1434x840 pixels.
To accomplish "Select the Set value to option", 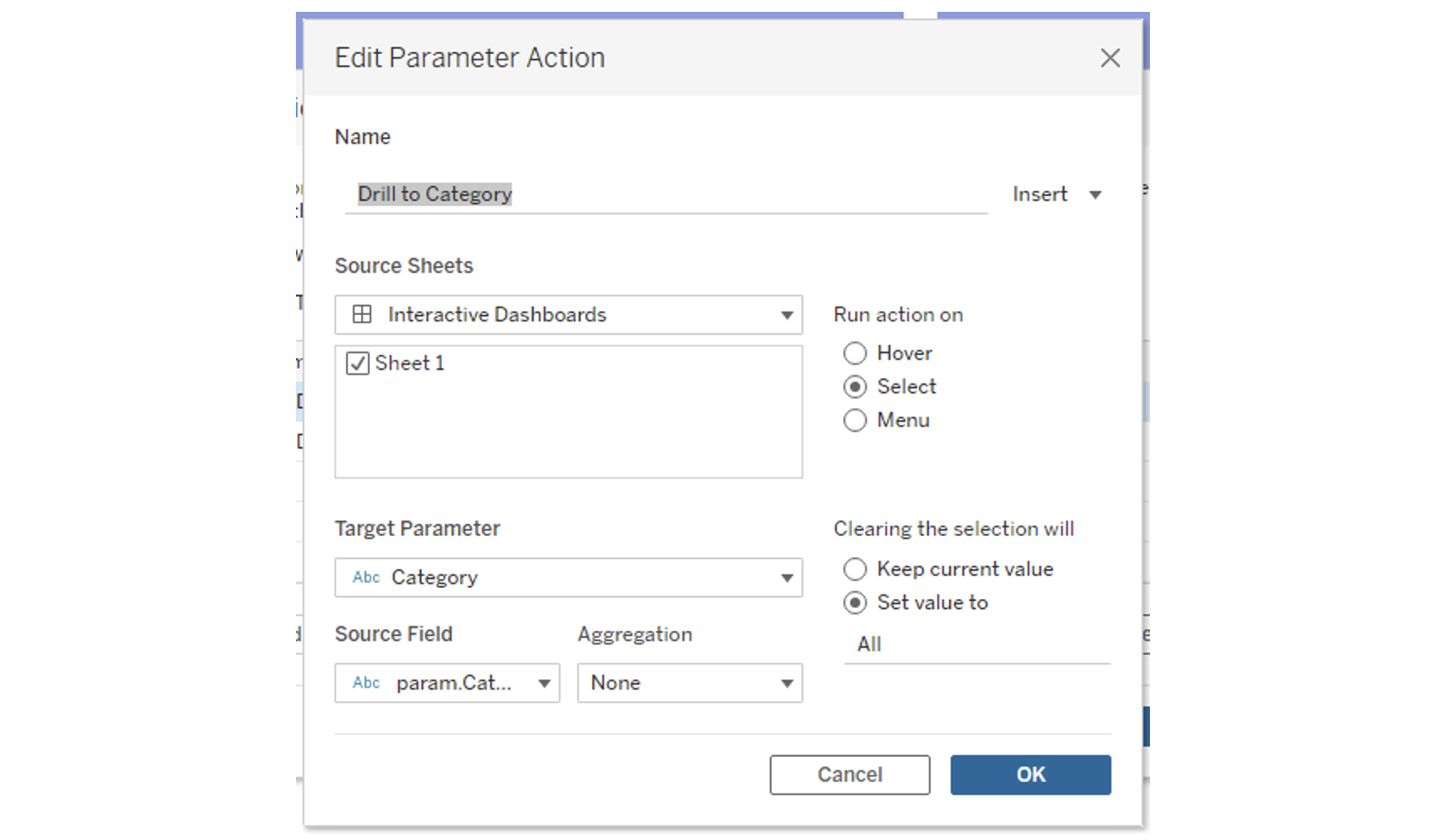I will click(855, 603).
